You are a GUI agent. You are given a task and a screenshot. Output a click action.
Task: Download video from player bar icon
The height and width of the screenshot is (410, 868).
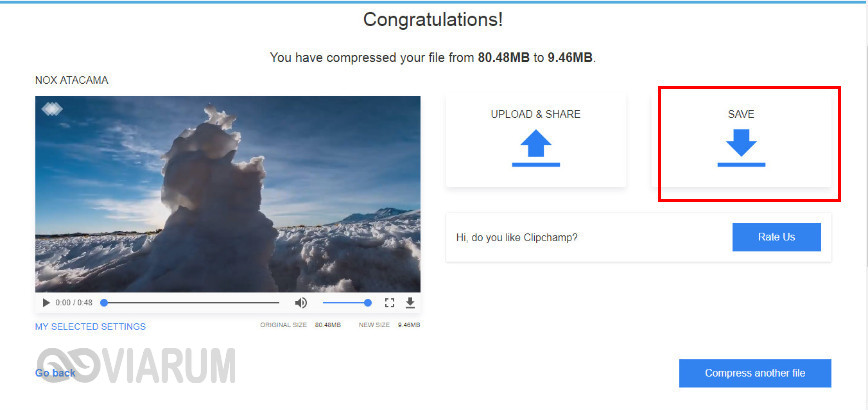click(410, 303)
